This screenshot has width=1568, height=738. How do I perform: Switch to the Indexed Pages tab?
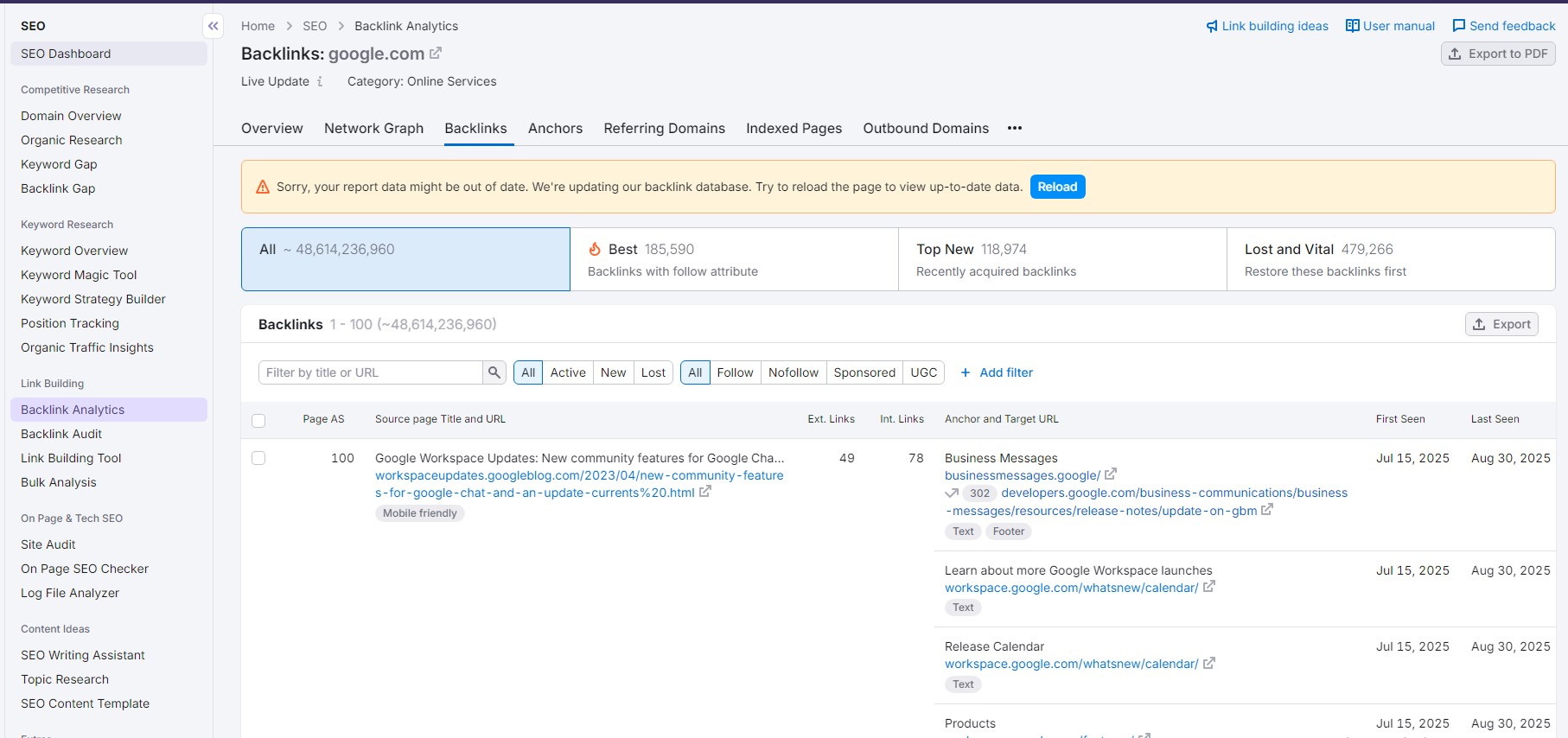[794, 128]
